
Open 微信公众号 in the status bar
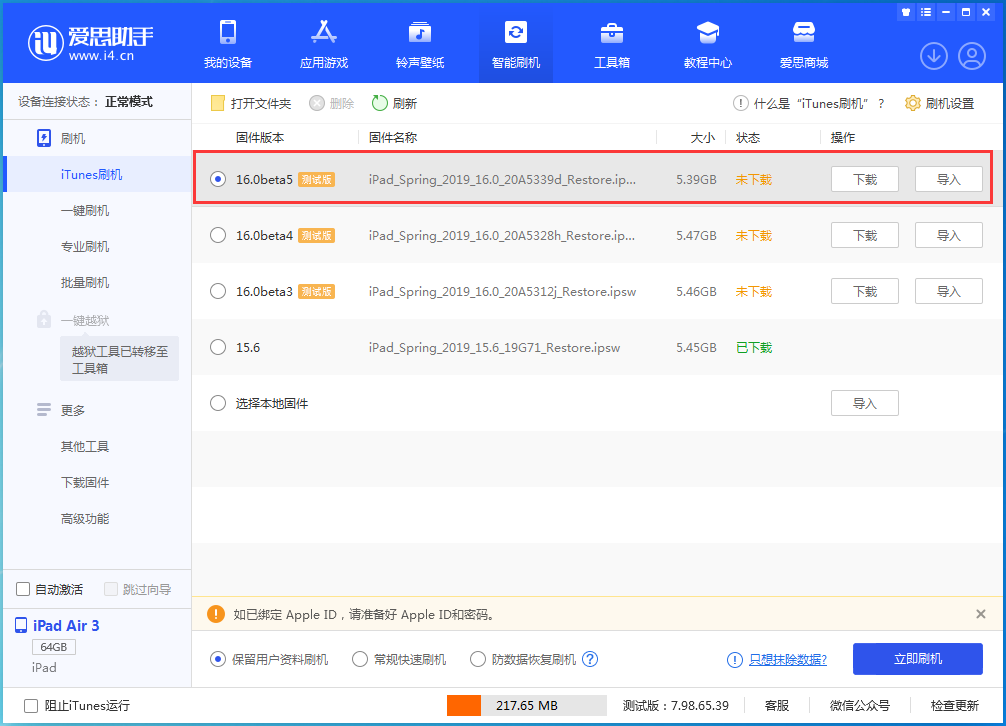860,705
